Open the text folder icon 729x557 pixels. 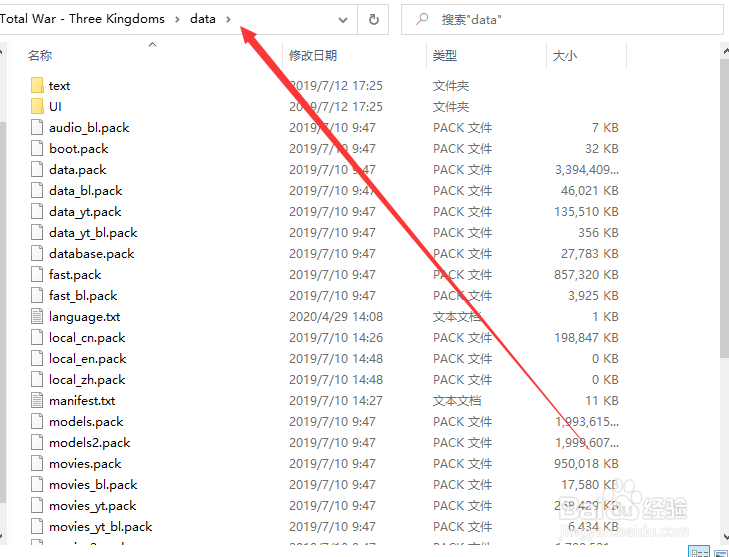click(37, 86)
